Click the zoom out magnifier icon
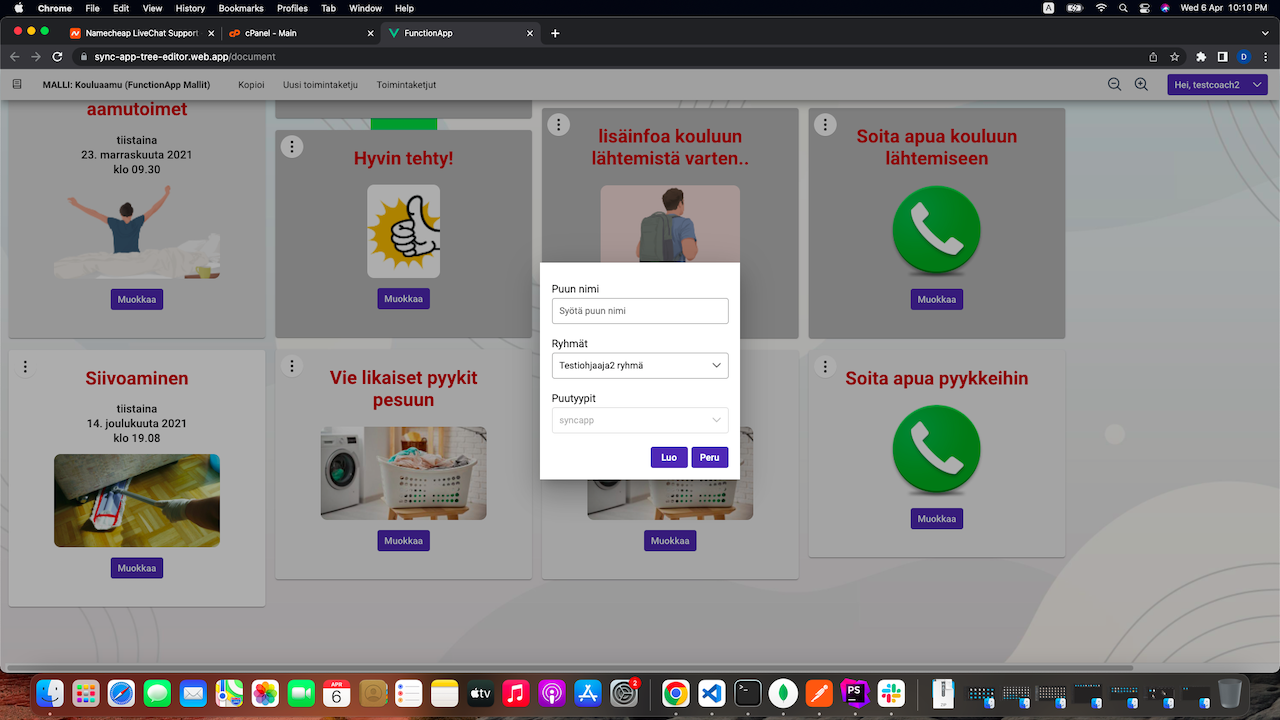 (1114, 85)
